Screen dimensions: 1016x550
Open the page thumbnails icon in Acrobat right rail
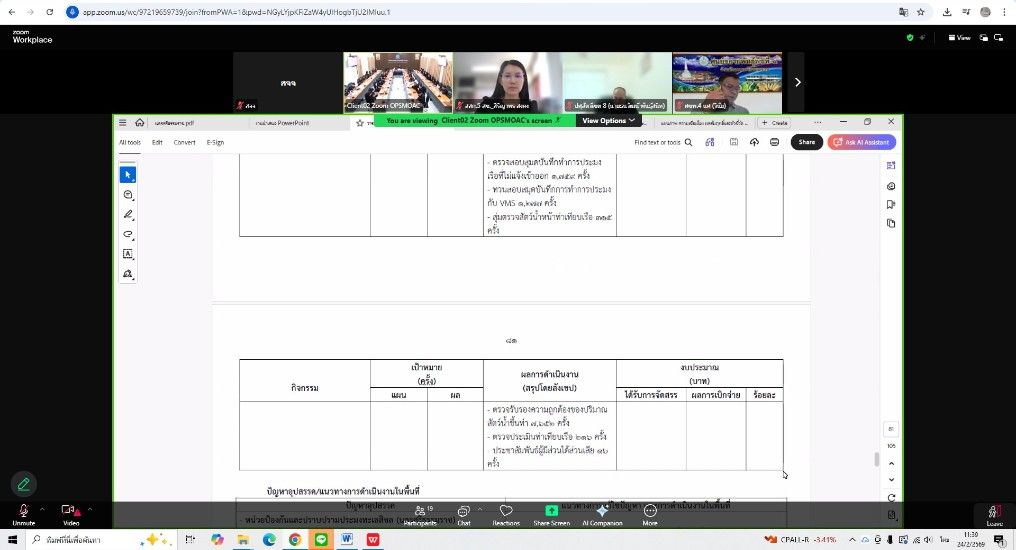point(891,223)
